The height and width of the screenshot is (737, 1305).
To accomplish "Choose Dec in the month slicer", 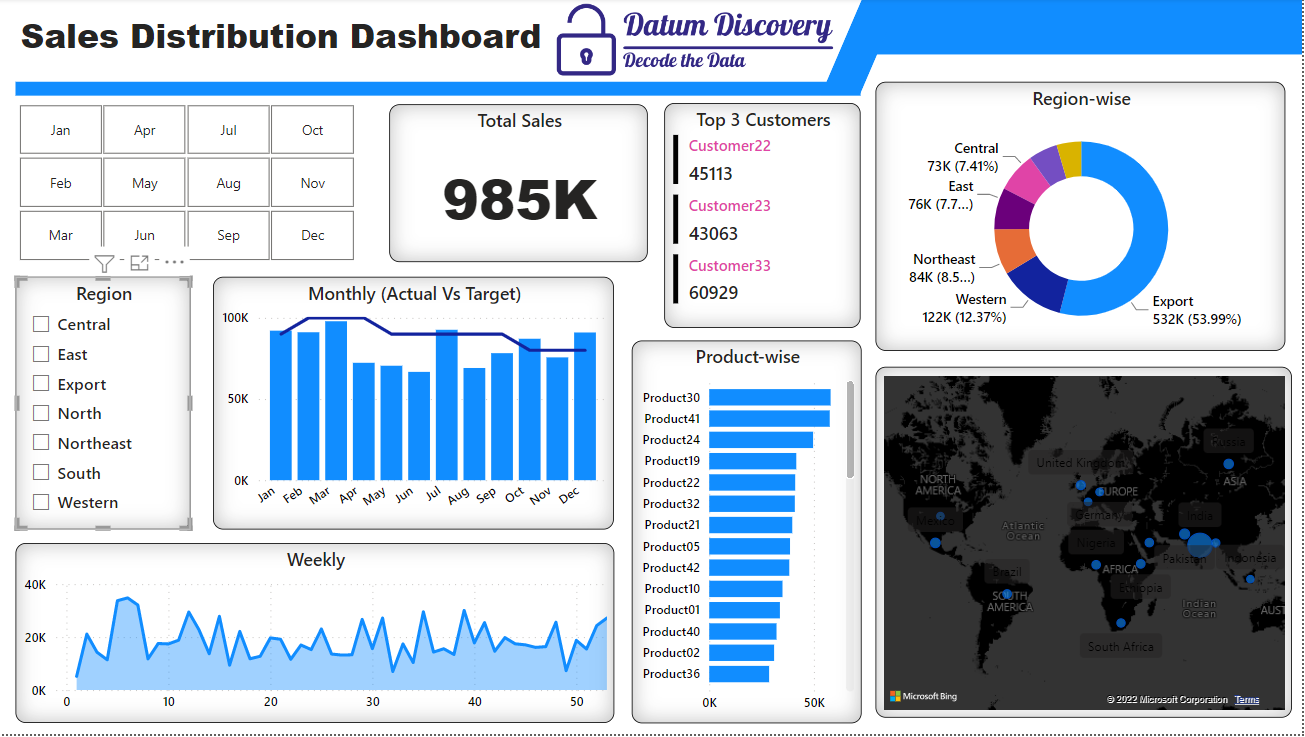I will coord(313,235).
